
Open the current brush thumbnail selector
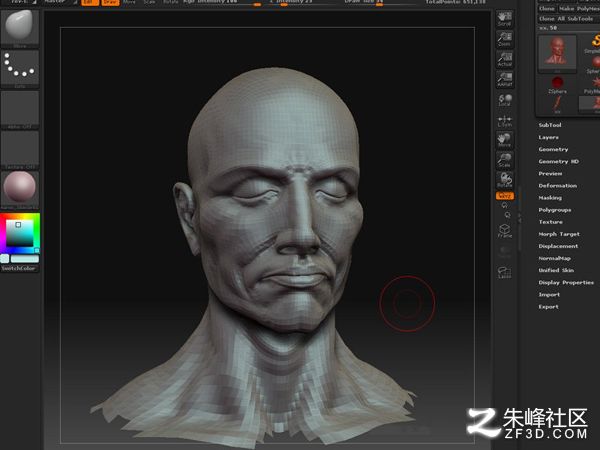pos(20,28)
